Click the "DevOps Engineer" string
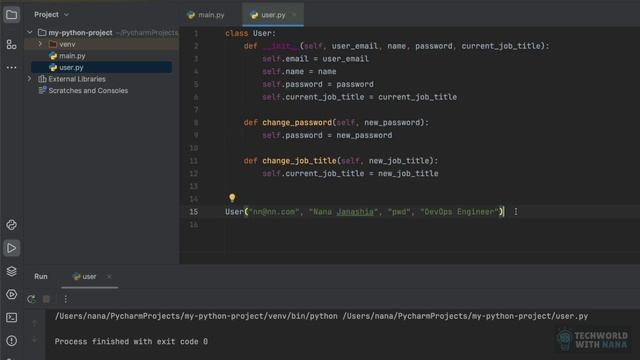This screenshot has width=640, height=360. [459, 212]
